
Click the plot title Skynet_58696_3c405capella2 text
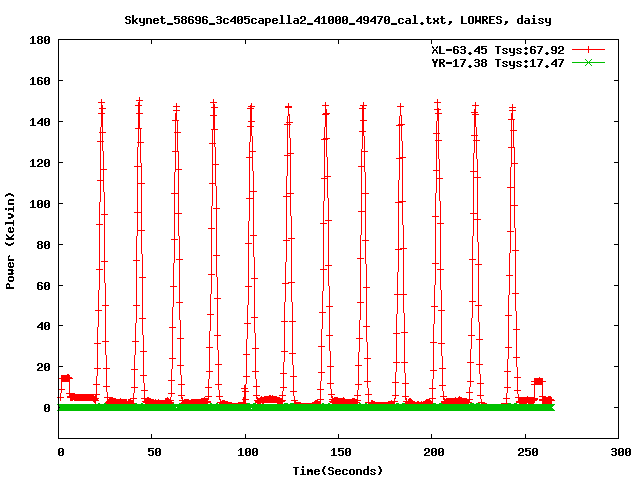click(x=338, y=20)
